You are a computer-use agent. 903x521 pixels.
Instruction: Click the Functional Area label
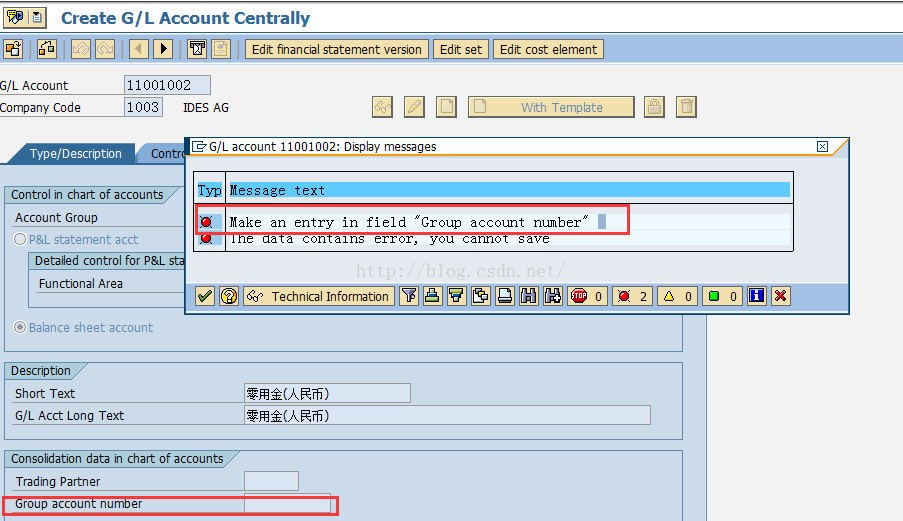click(x=81, y=283)
